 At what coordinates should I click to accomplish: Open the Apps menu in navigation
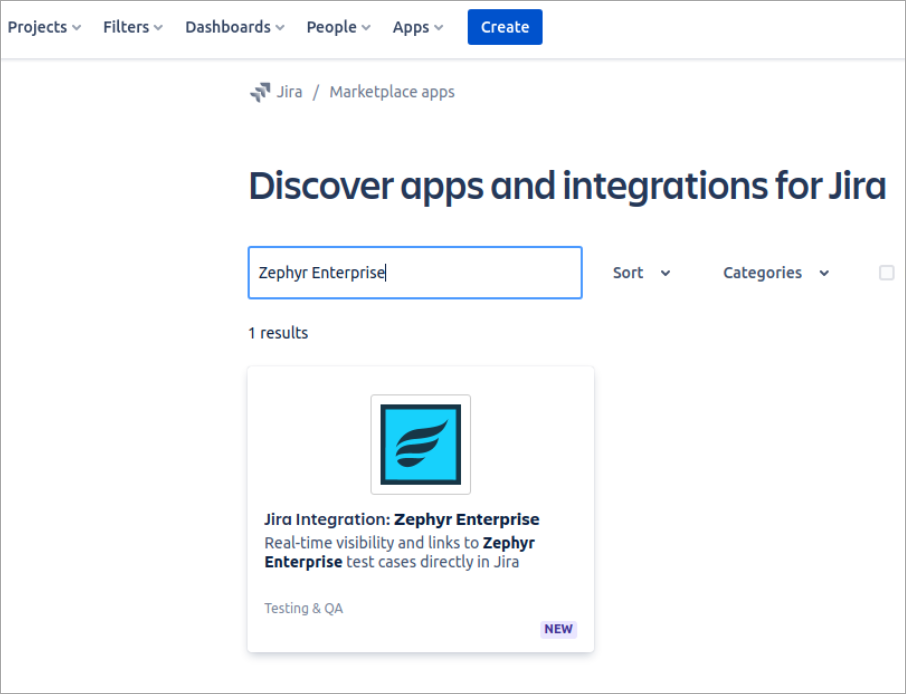pos(418,27)
